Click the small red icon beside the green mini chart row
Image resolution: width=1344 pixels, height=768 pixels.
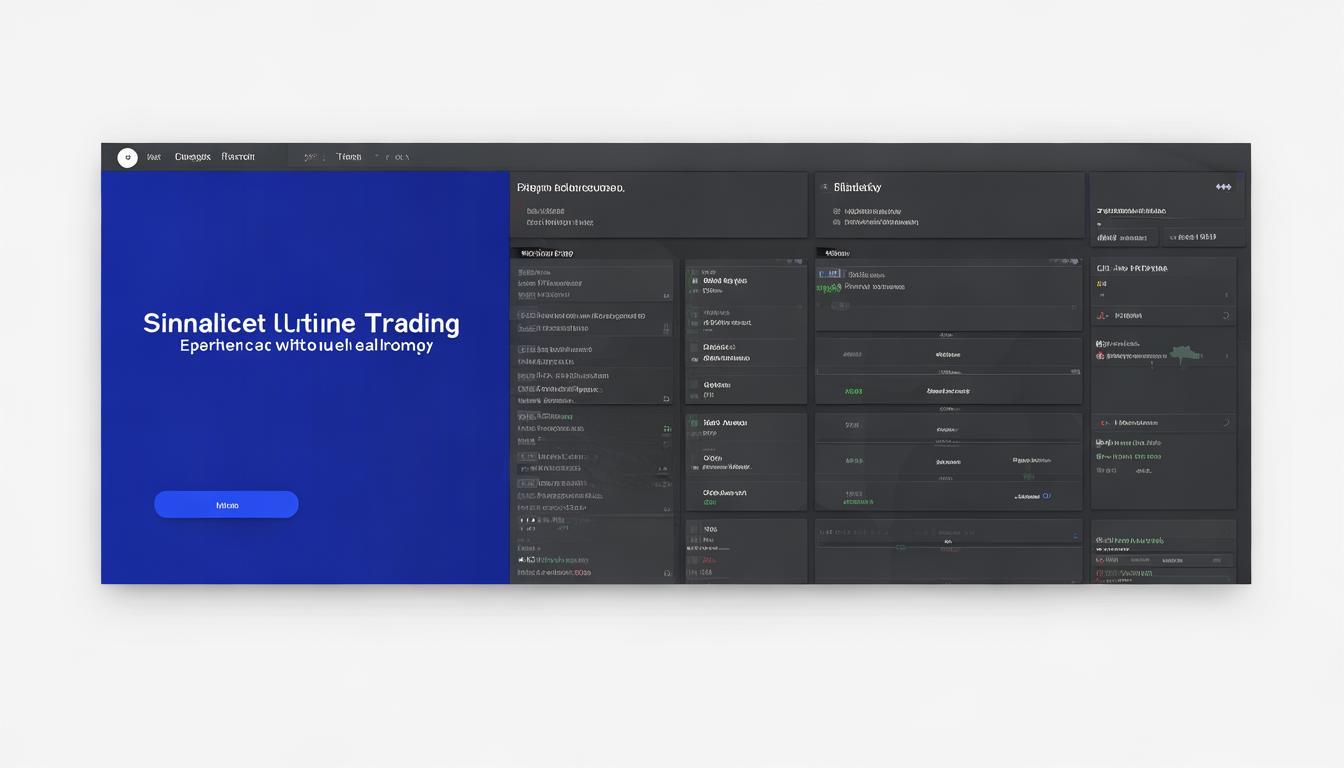coord(1100,355)
